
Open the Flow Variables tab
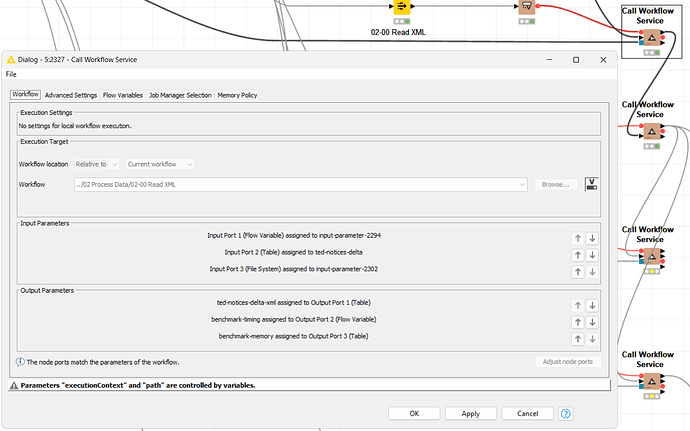coord(123,95)
